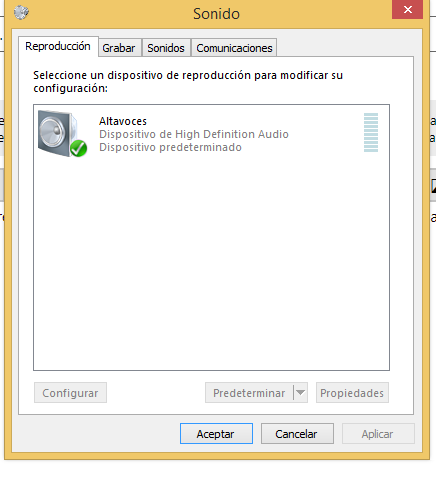Select the Reproducción tab

click(58, 46)
